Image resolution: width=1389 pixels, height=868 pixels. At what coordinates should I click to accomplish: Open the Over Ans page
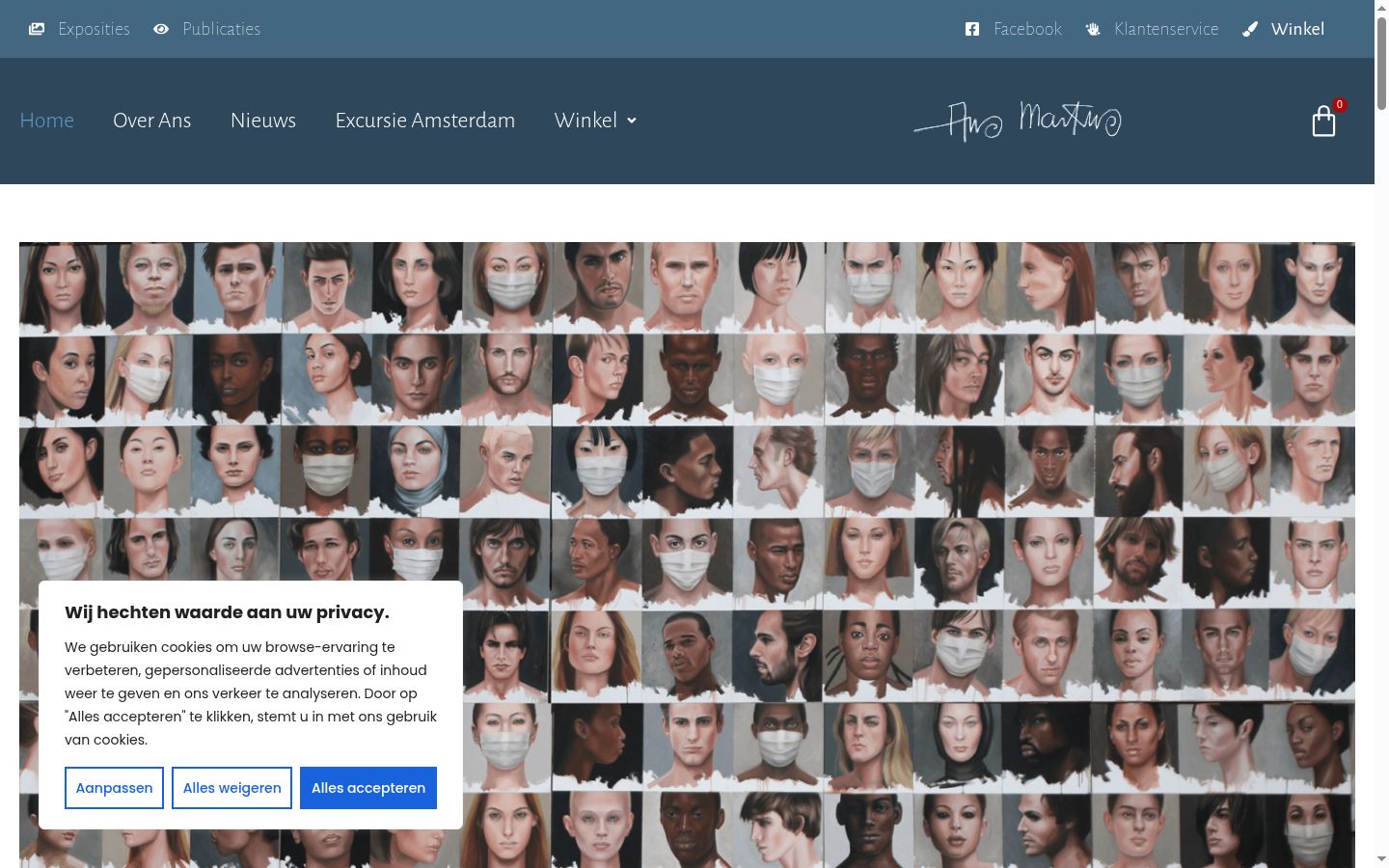click(x=152, y=121)
